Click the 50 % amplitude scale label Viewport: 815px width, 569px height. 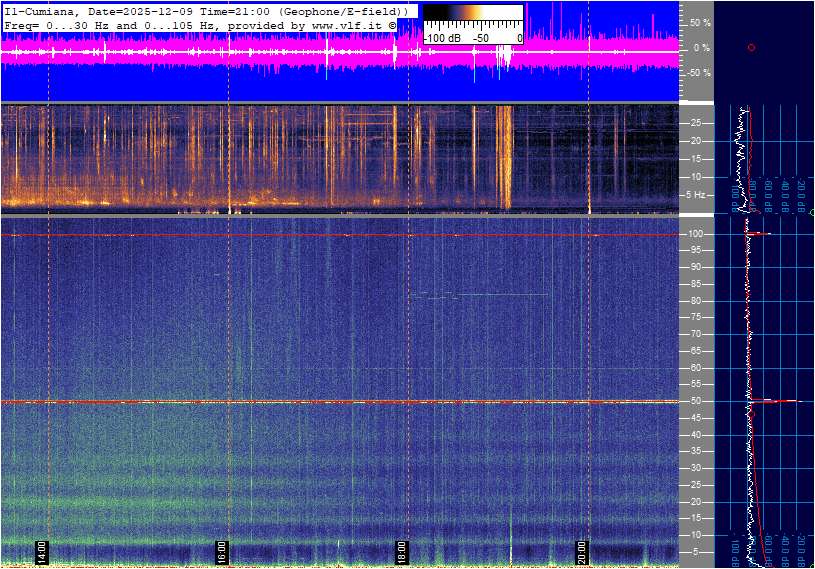point(699,22)
